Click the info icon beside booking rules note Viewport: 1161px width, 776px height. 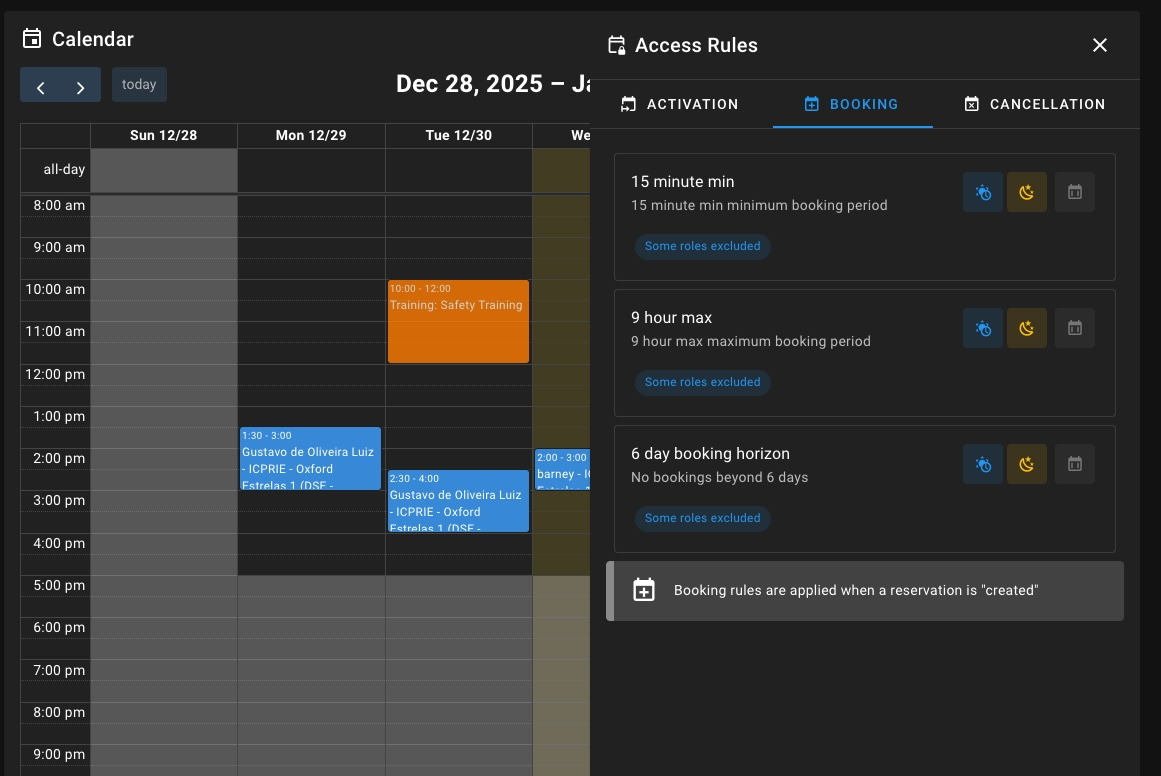coord(644,590)
